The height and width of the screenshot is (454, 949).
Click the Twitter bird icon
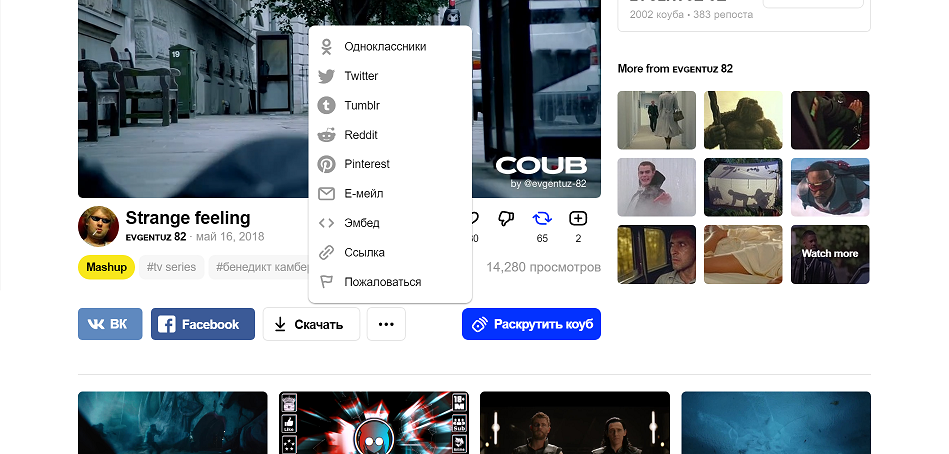pyautogui.click(x=326, y=76)
